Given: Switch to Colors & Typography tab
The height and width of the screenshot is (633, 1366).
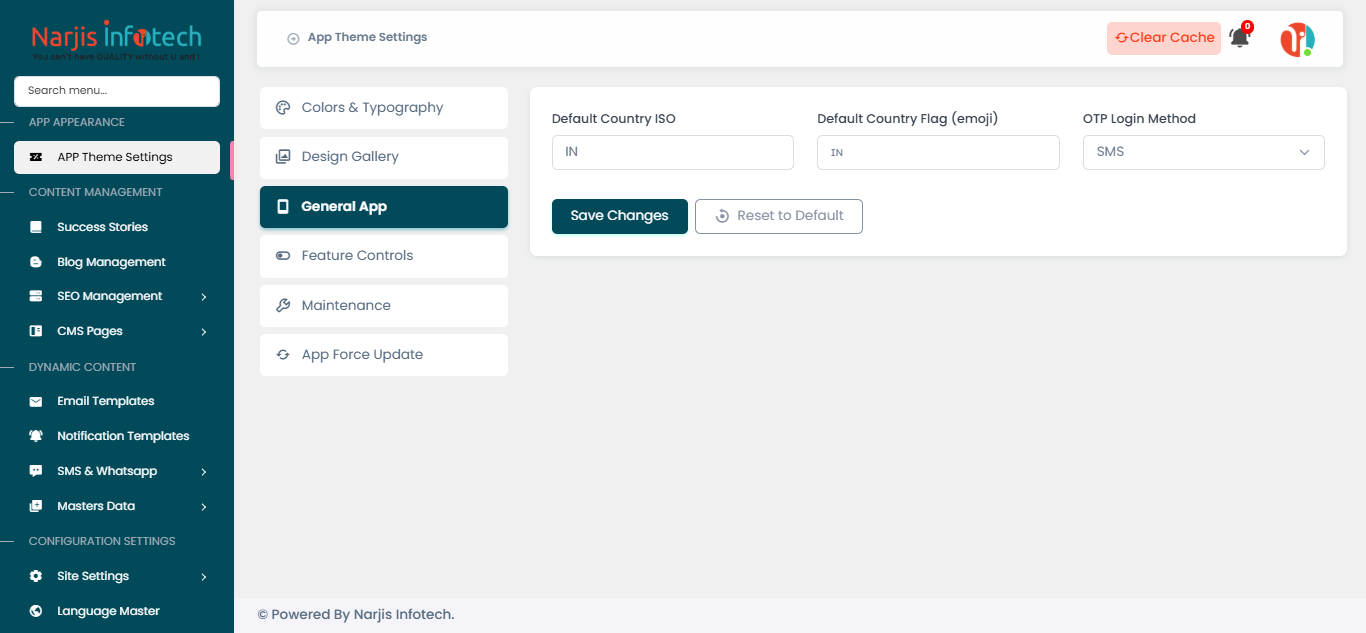Looking at the screenshot, I should tap(384, 108).
